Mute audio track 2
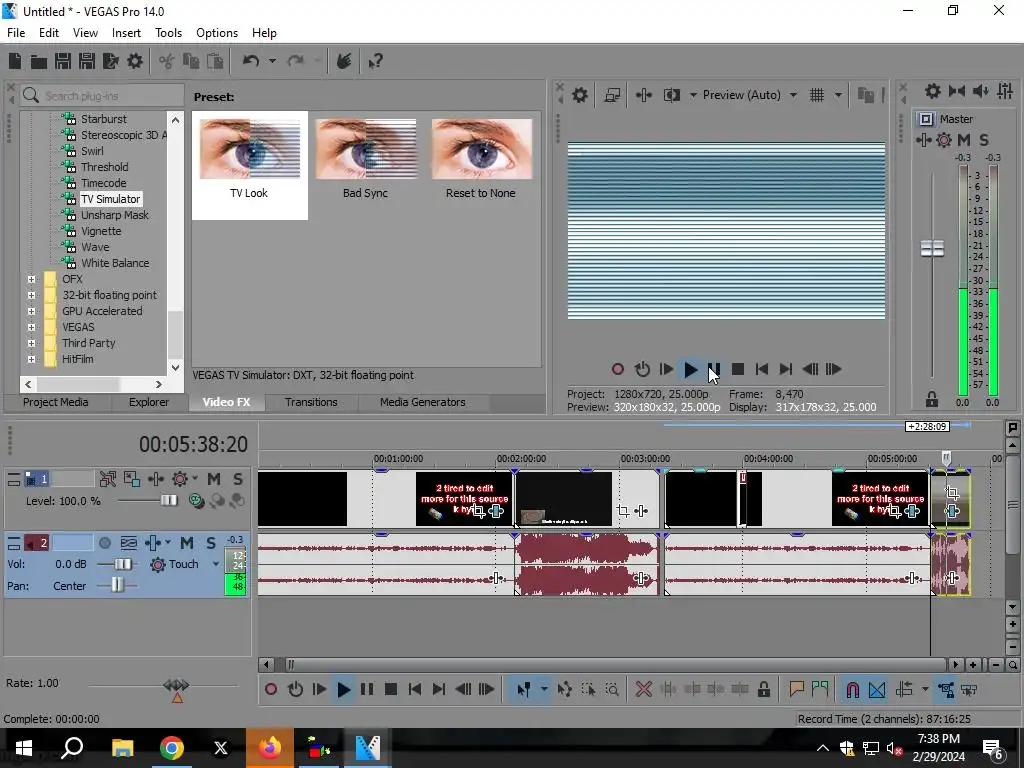 coord(187,543)
